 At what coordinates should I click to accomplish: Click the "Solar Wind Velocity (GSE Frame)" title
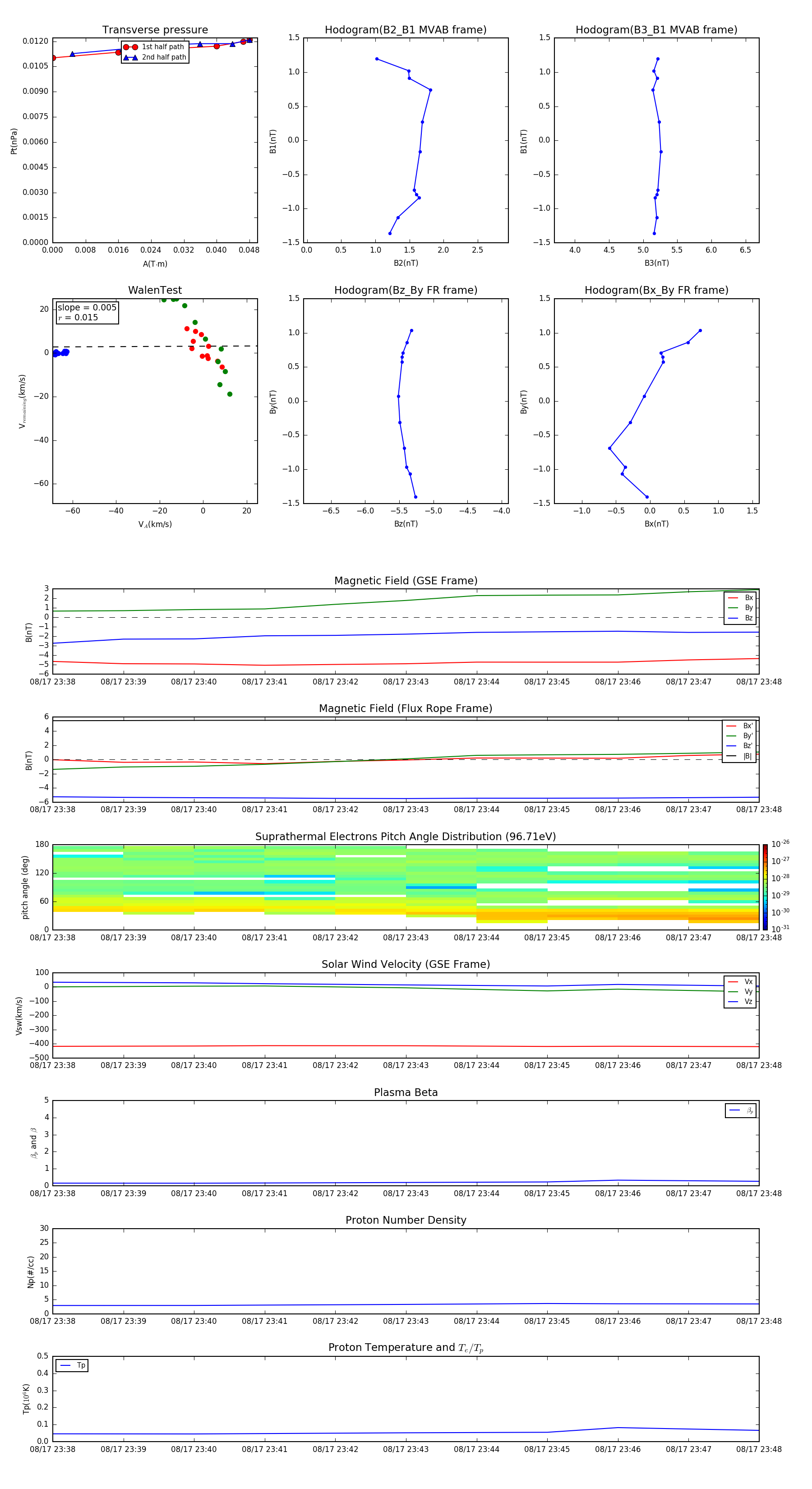click(406, 965)
